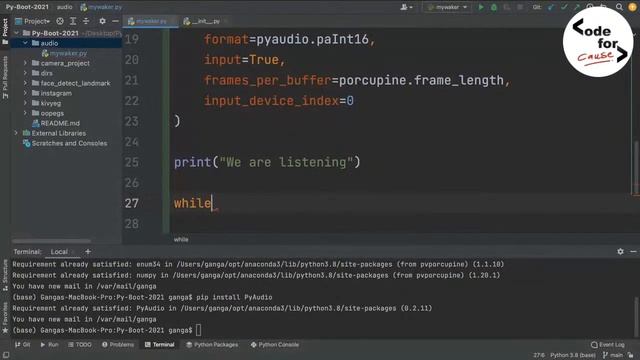Open Favorites side strip
The width and height of the screenshot is (640, 360).
click(x=5, y=317)
